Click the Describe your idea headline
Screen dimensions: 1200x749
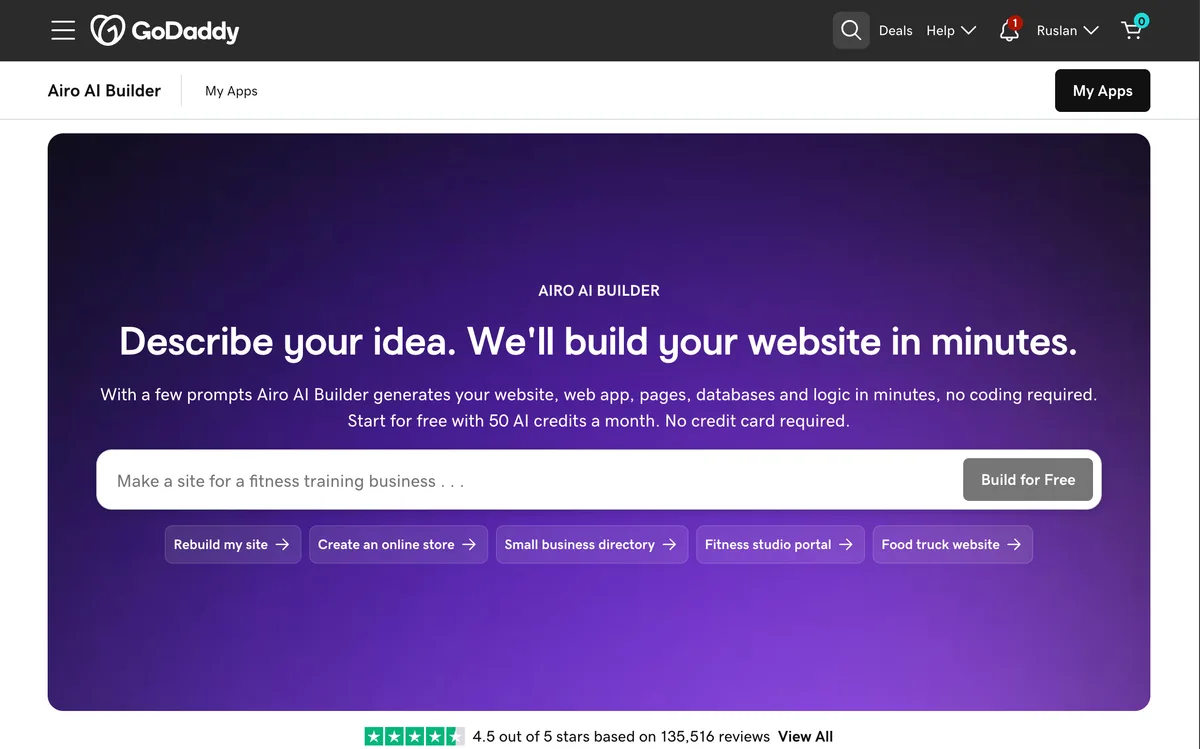pyautogui.click(x=599, y=342)
